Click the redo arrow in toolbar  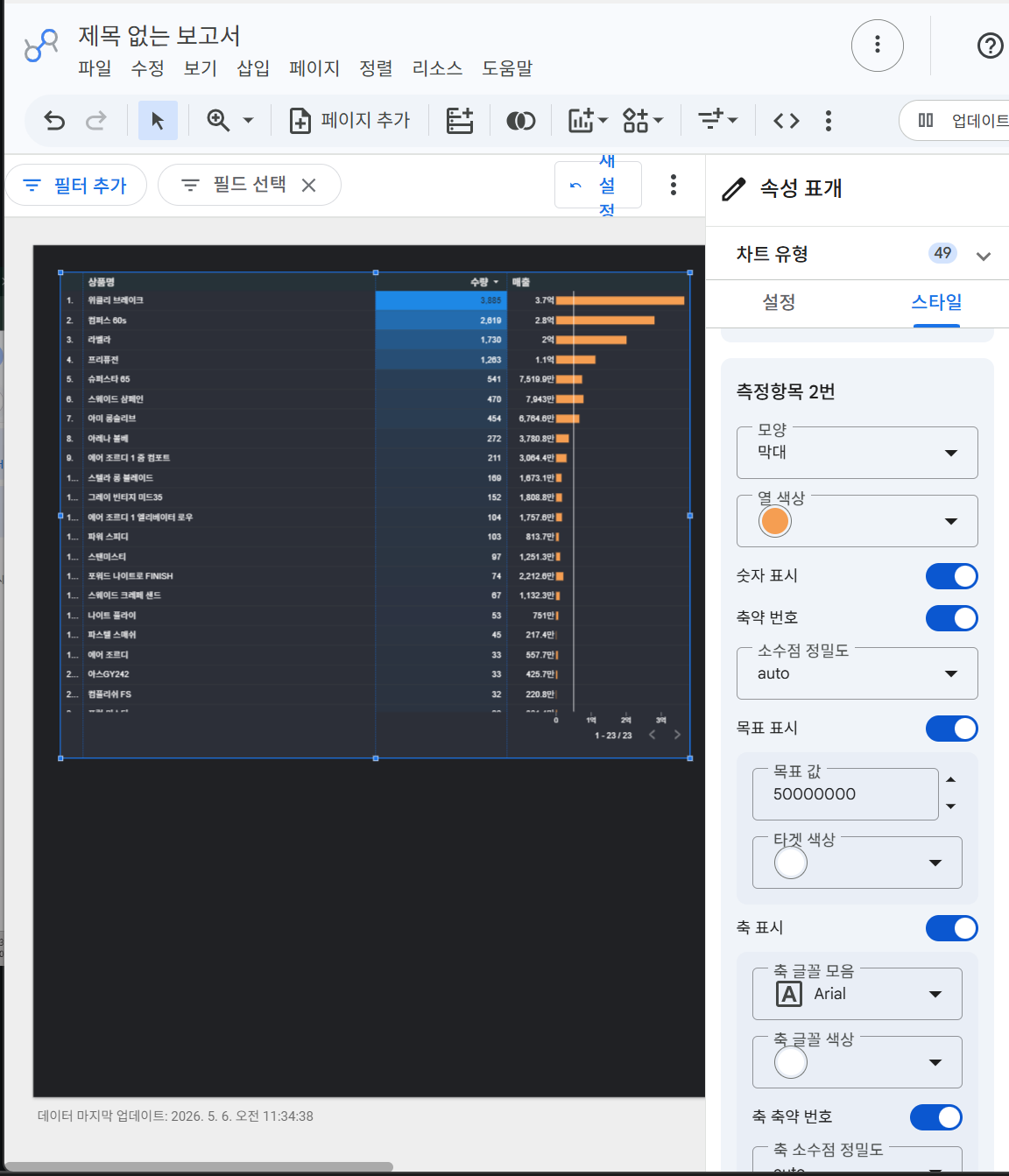(96, 121)
